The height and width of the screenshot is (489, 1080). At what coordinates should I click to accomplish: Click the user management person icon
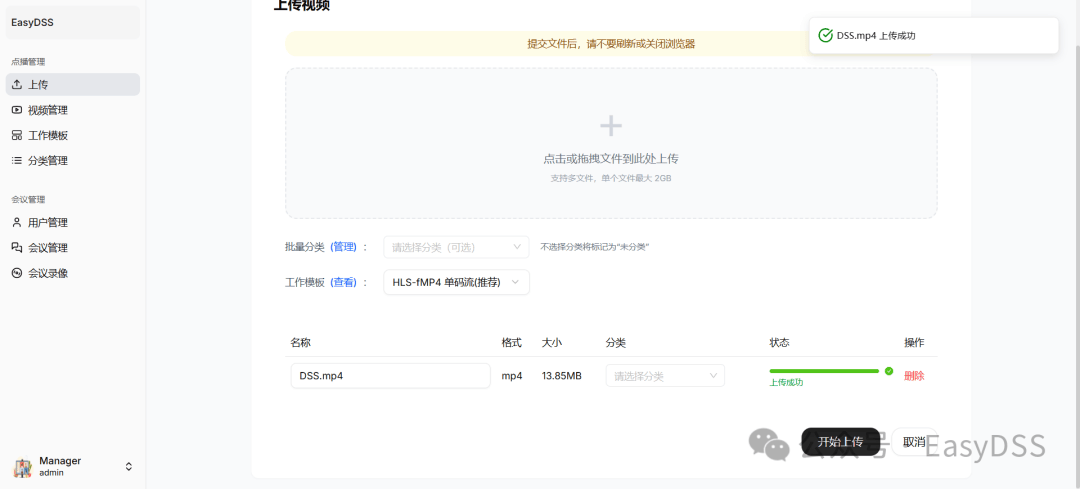coord(17,223)
